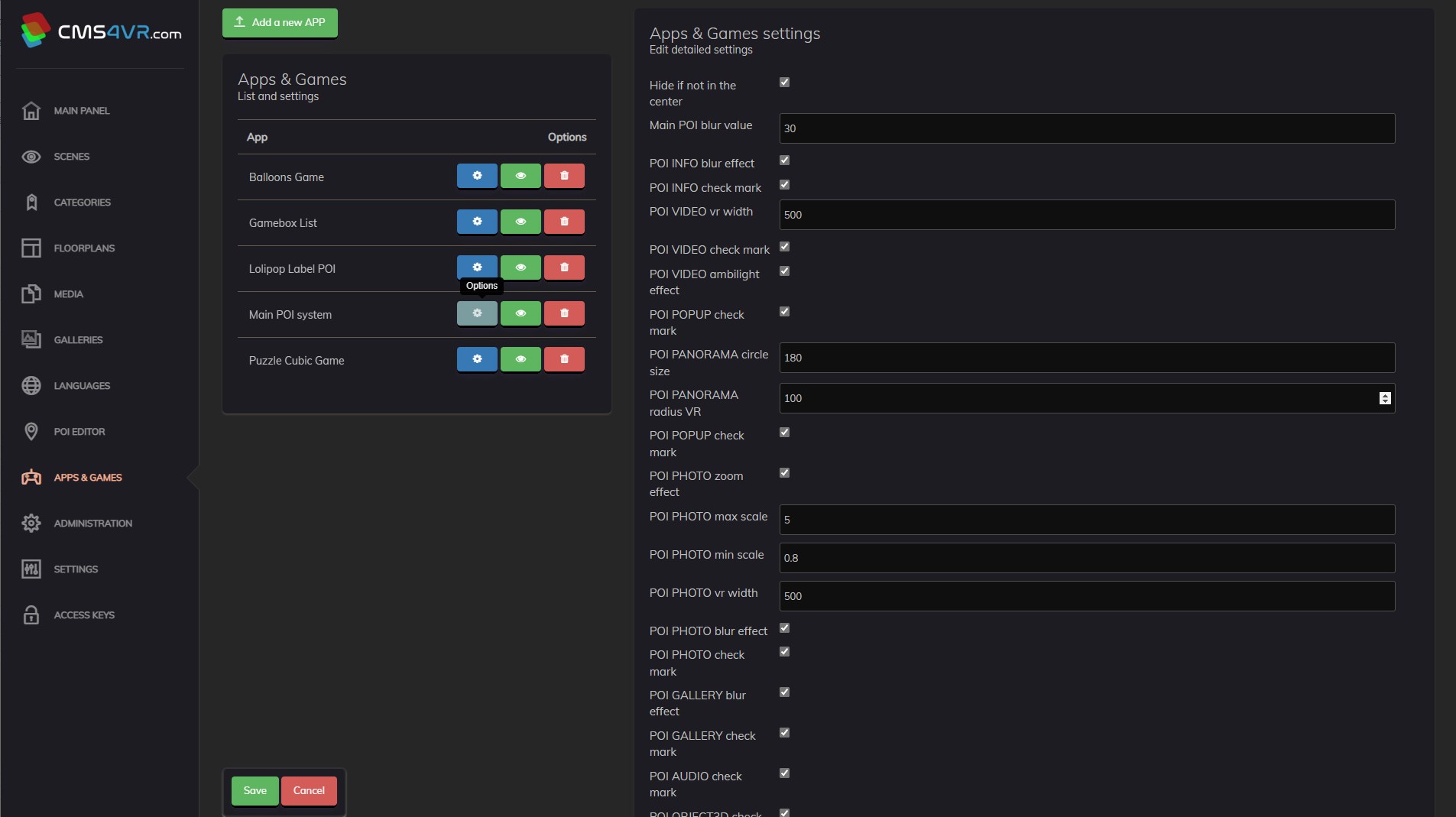
Task: Toggle POI AUDIO check mark checkbox
Action: 784,773
